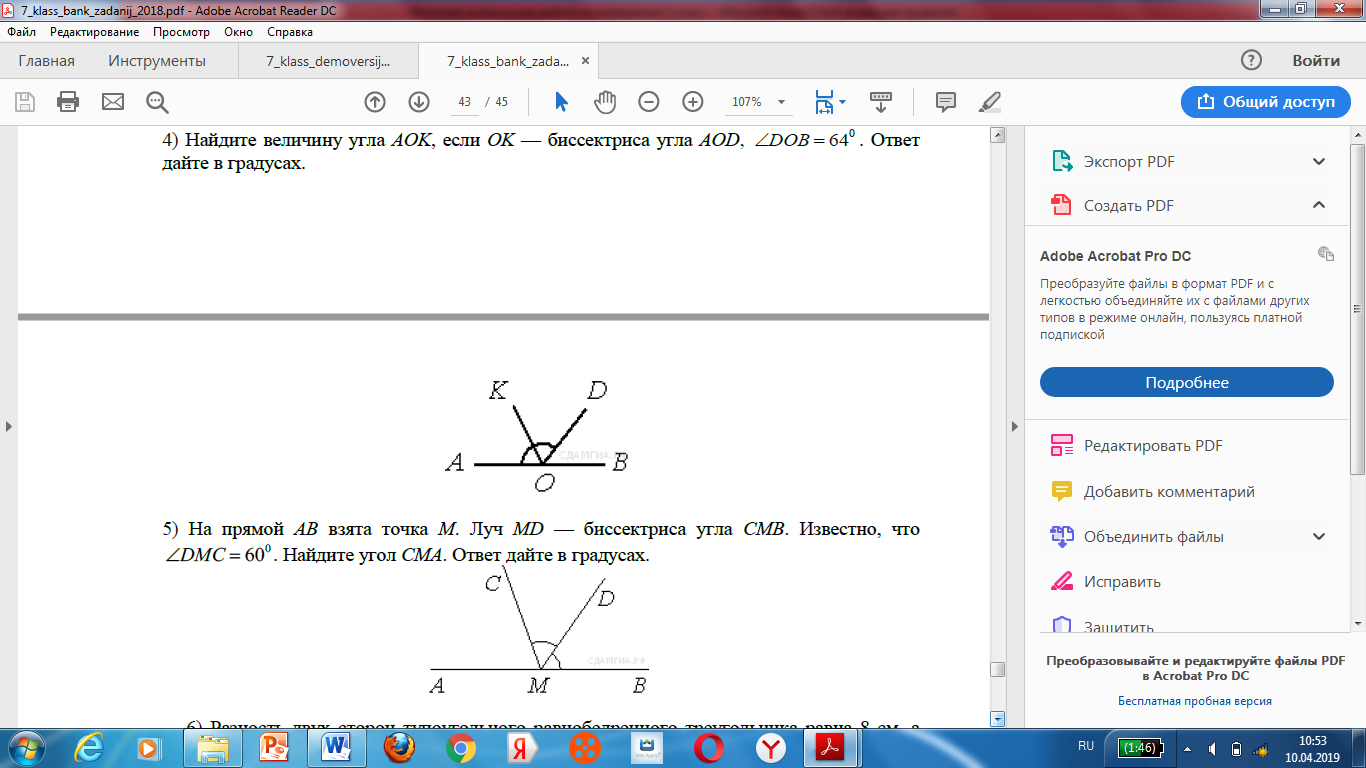Image resolution: width=1366 pixels, height=768 pixels.
Task: Collapse the 'Создать PDF' section chevron
Action: click(1319, 205)
